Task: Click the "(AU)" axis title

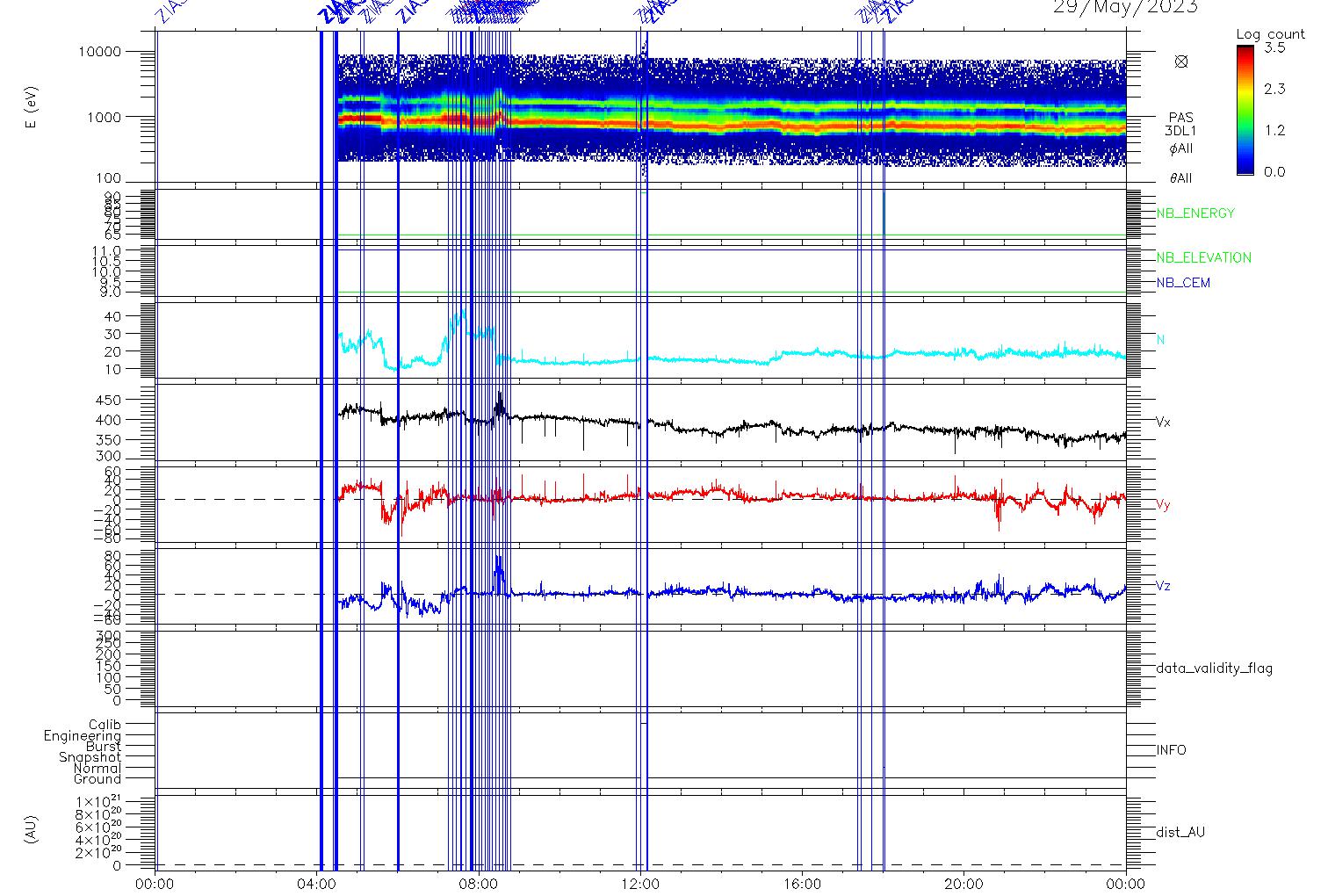Action: click(32, 830)
